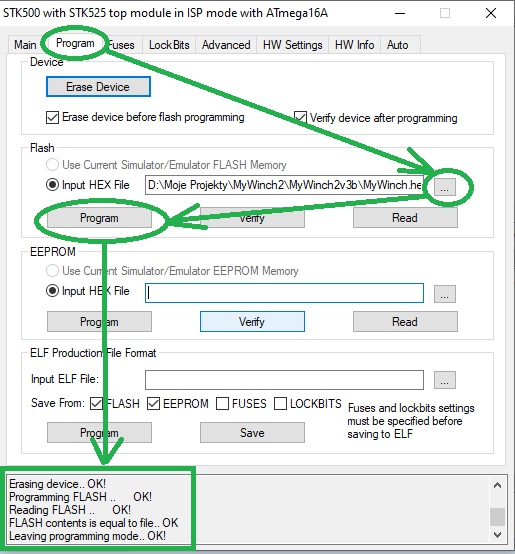Focus the EEPROM HEX file field
This screenshot has width=515, height=554.
[x=284, y=293]
